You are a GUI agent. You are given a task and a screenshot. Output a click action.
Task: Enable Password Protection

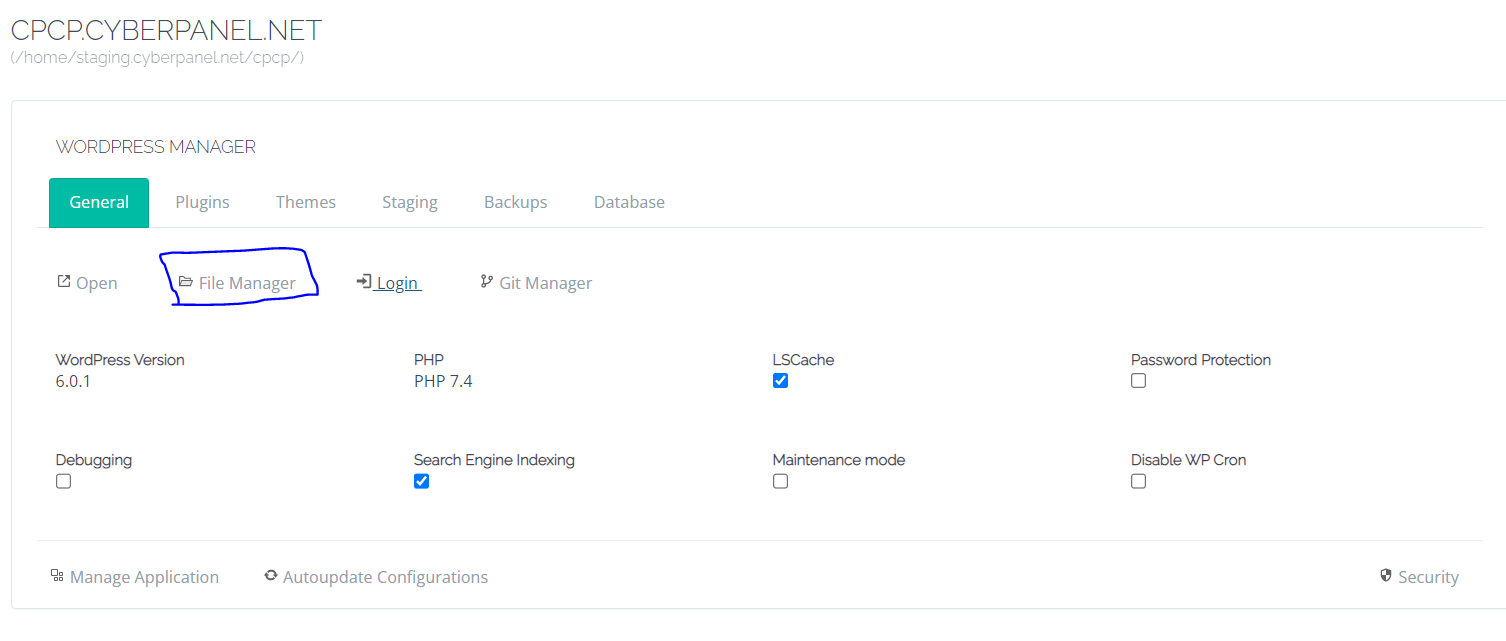pyautogui.click(x=1138, y=380)
